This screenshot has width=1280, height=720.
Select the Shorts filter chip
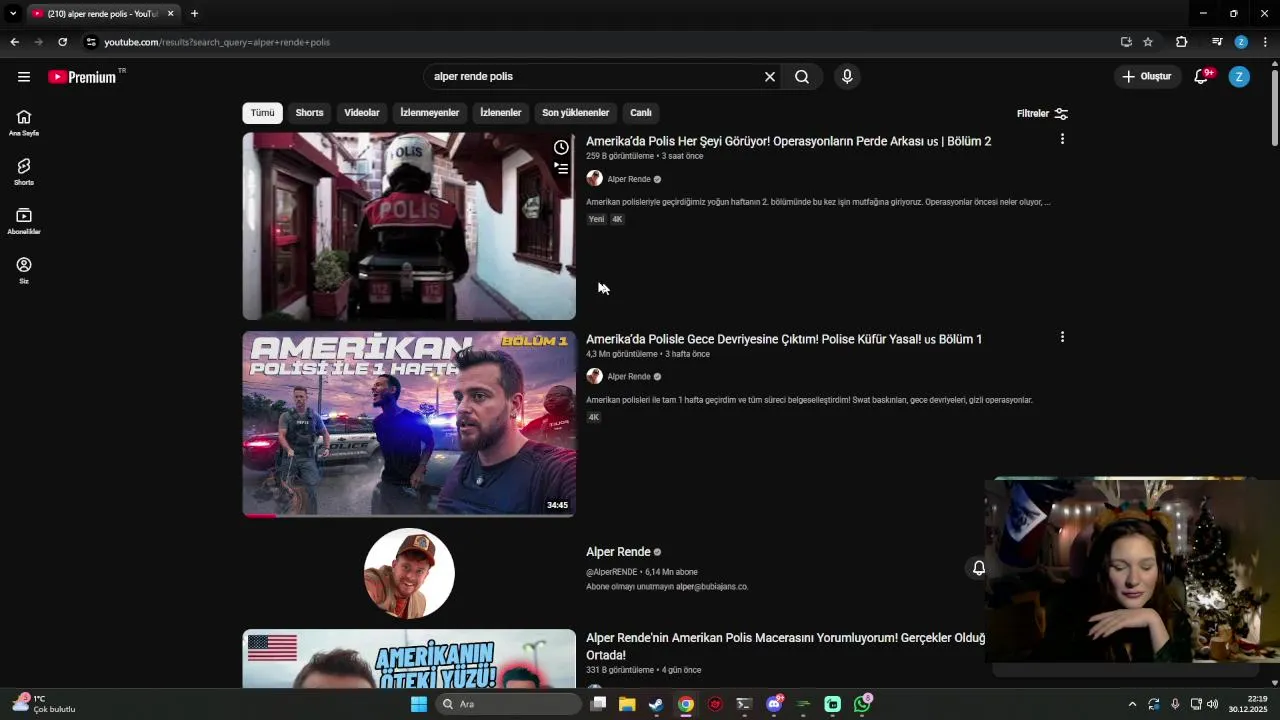click(309, 113)
